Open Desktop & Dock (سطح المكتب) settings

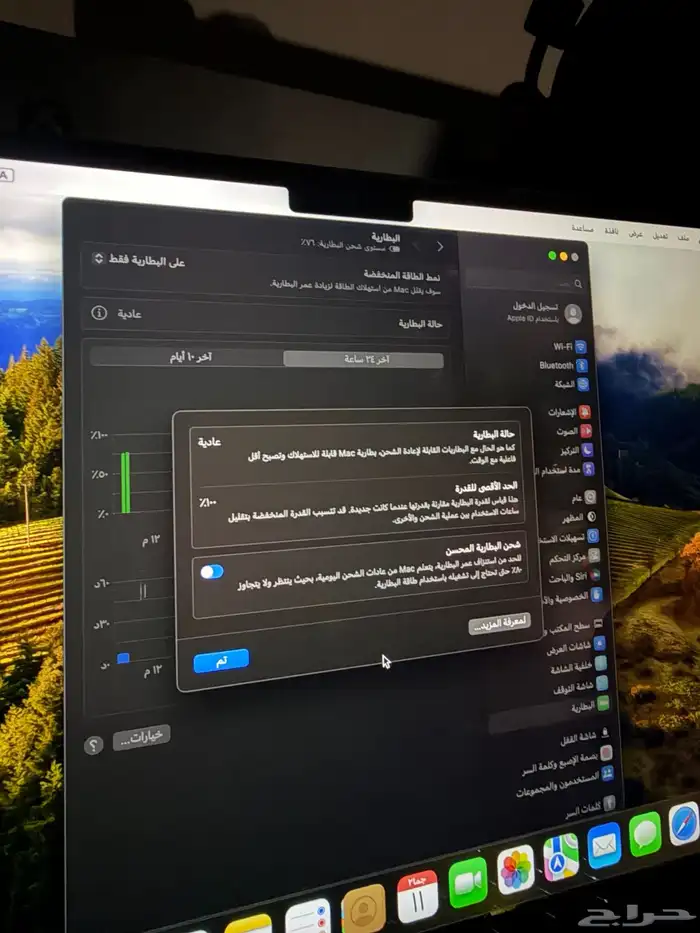574,626
